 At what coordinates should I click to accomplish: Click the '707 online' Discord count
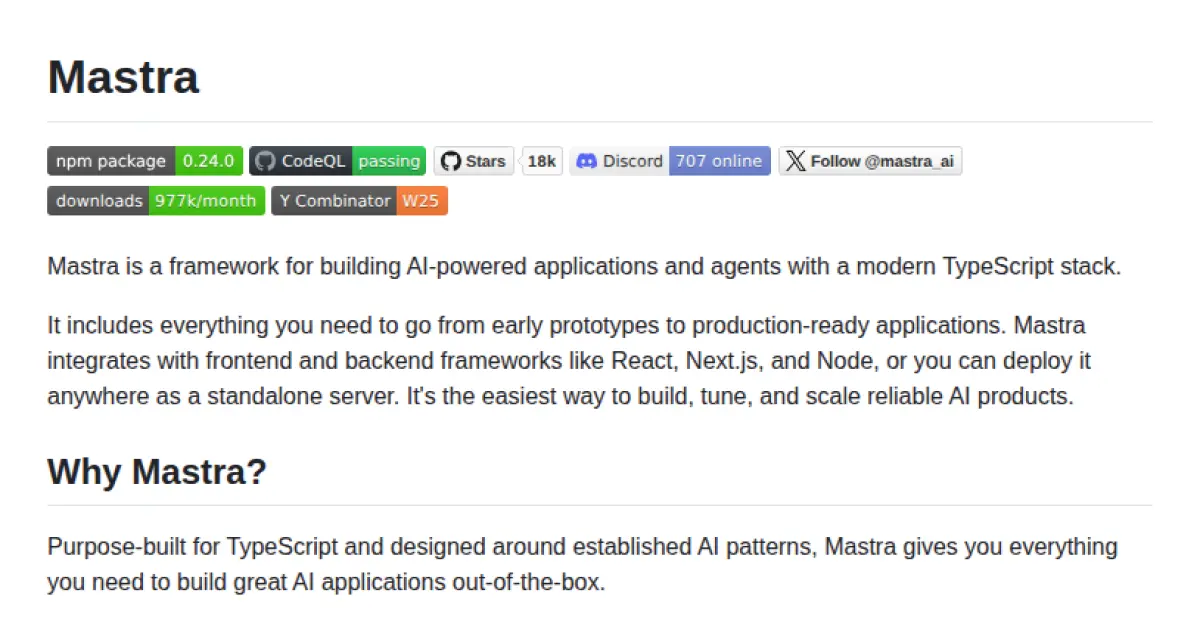719,161
